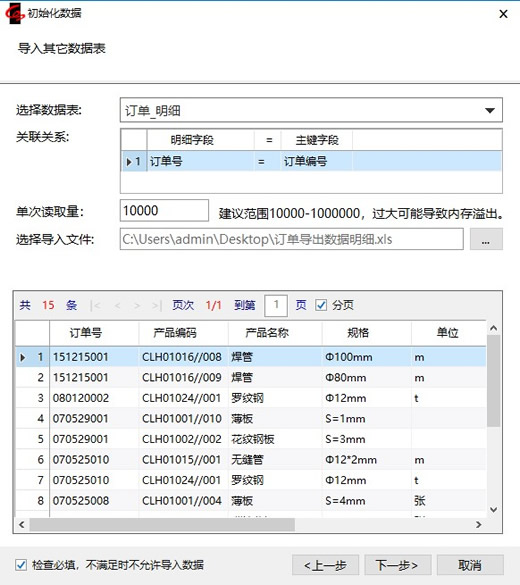Click the application logo in title bar
The height and width of the screenshot is (585, 520).
click(x=14, y=13)
